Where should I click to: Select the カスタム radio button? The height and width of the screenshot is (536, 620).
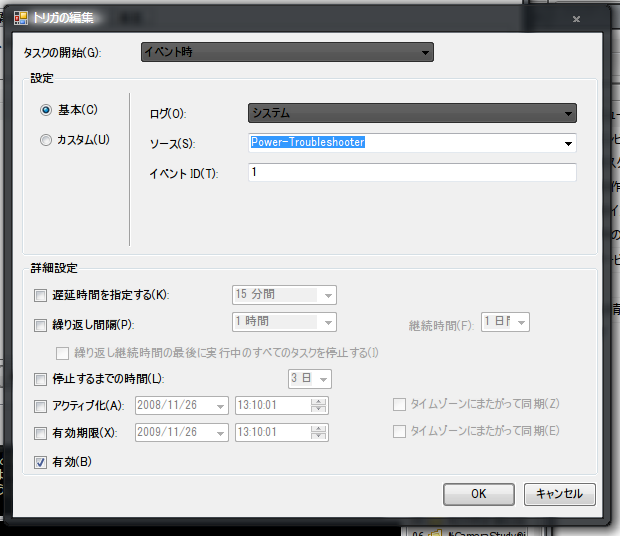(x=46, y=141)
